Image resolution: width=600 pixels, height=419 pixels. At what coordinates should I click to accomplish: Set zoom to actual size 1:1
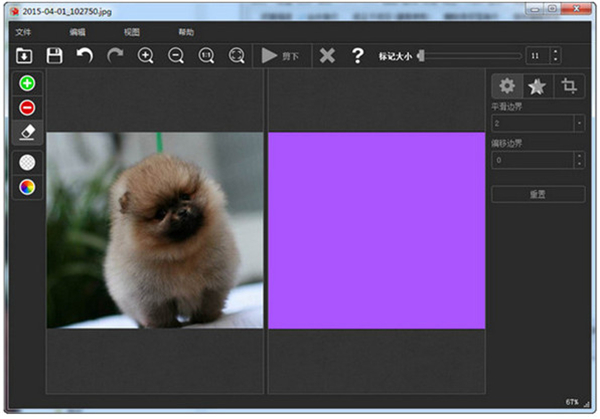point(207,56)
